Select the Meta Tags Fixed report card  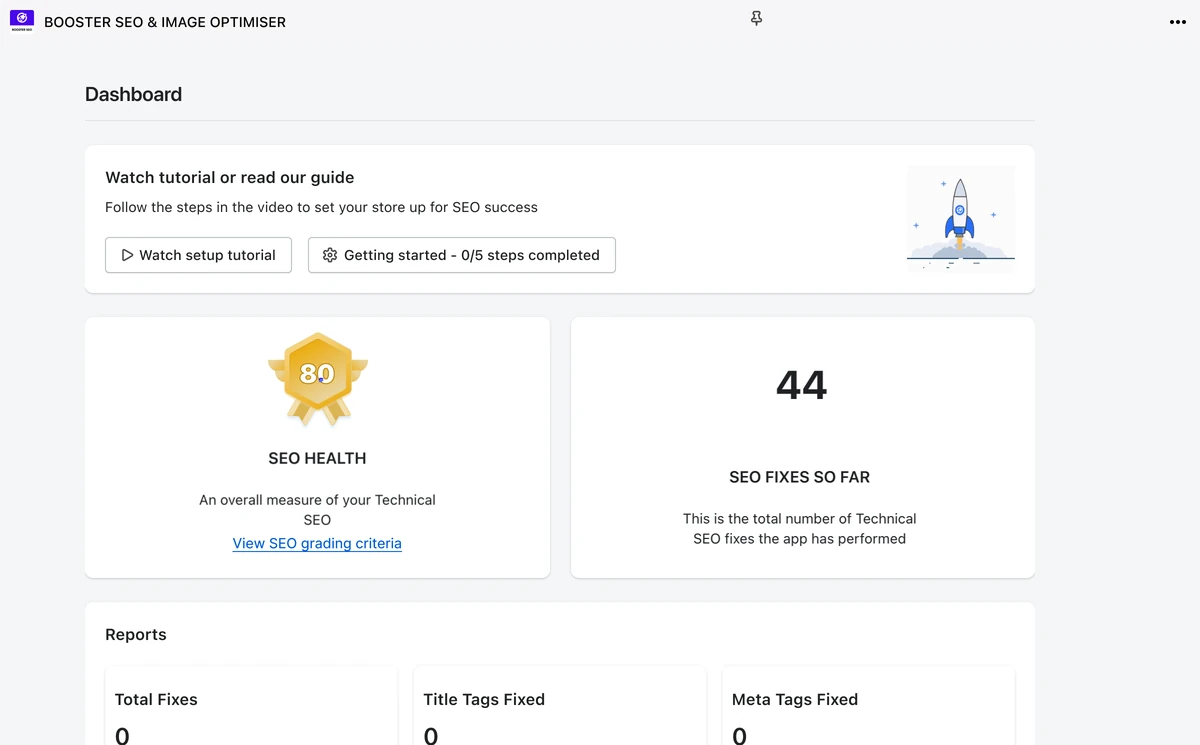868,706
